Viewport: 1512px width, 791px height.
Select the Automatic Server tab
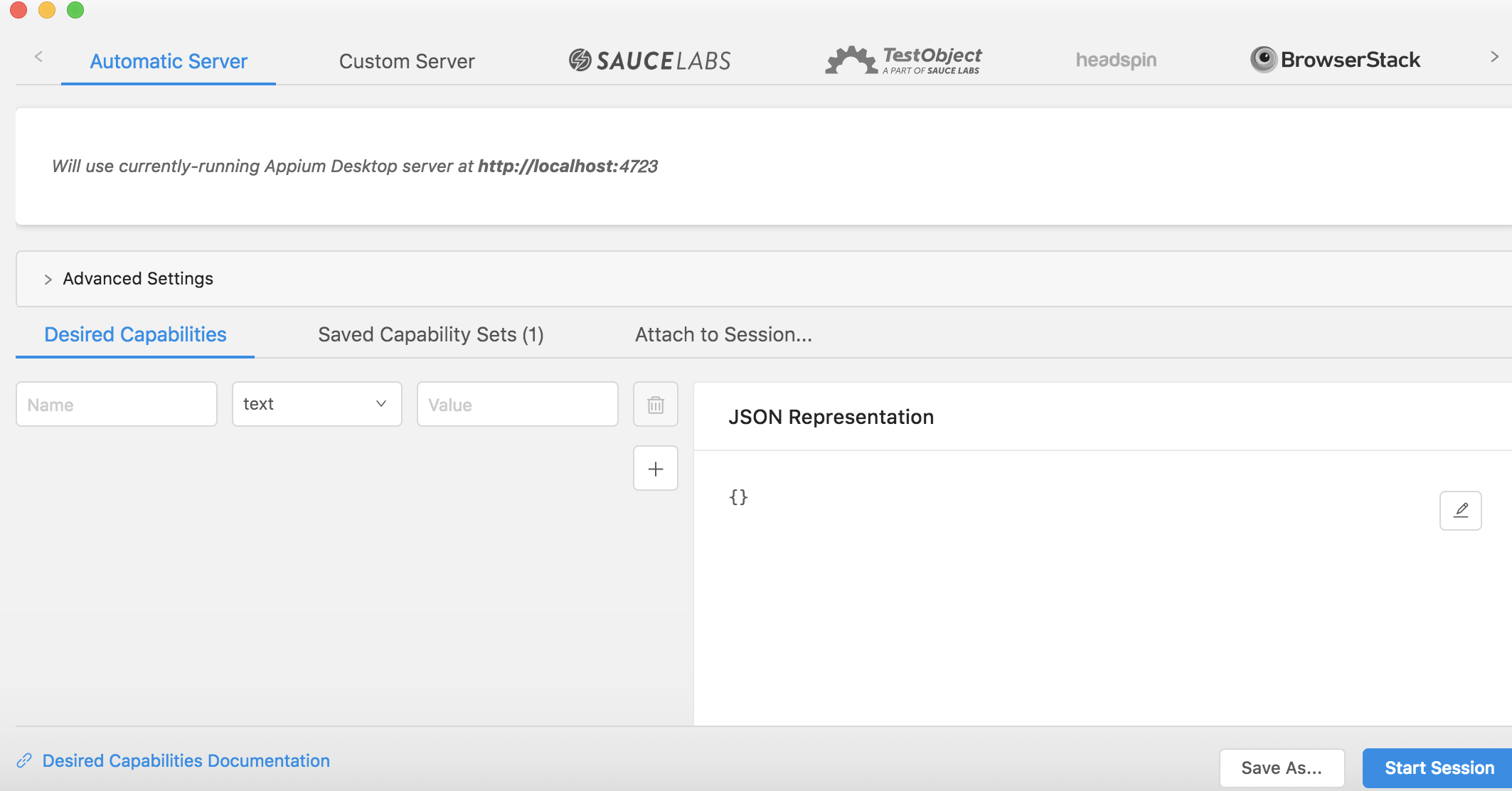tap(169, 61)
